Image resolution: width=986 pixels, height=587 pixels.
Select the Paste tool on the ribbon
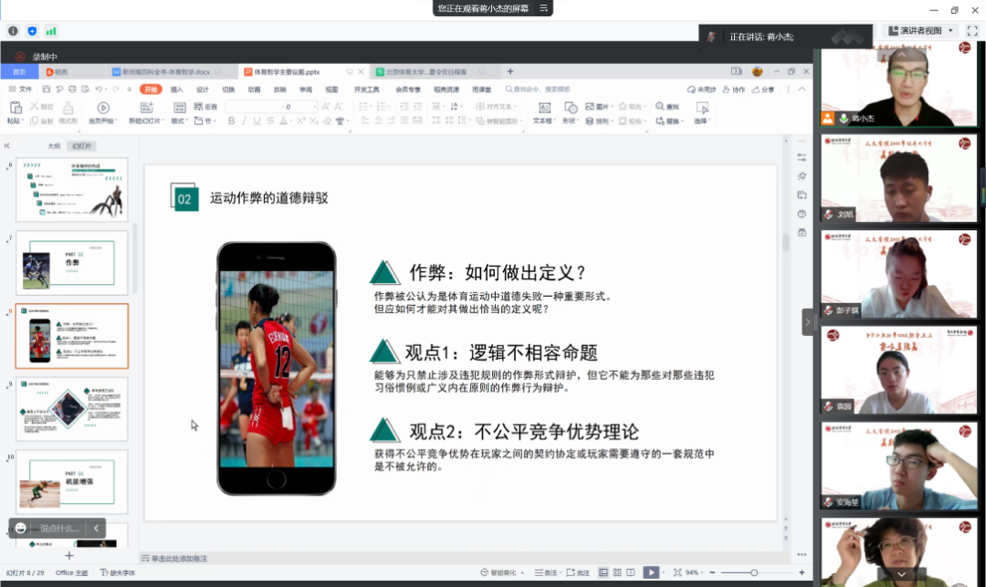[x=14, y=109]
